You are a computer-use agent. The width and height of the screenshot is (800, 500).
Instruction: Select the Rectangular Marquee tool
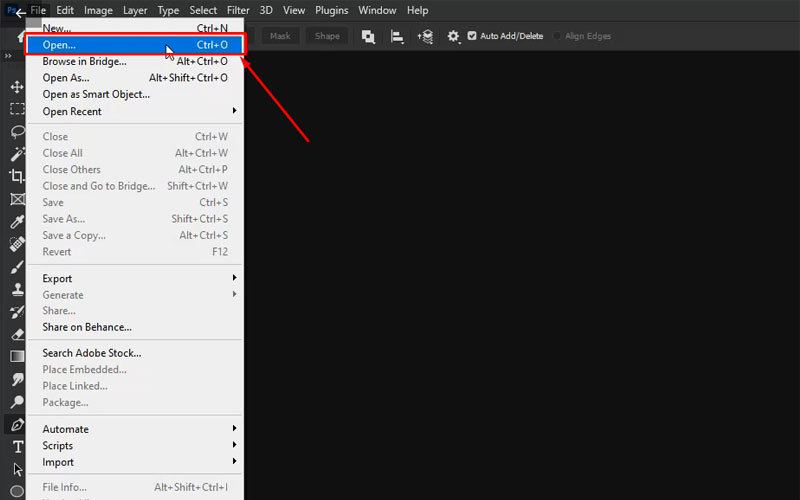tap(17, 109)
